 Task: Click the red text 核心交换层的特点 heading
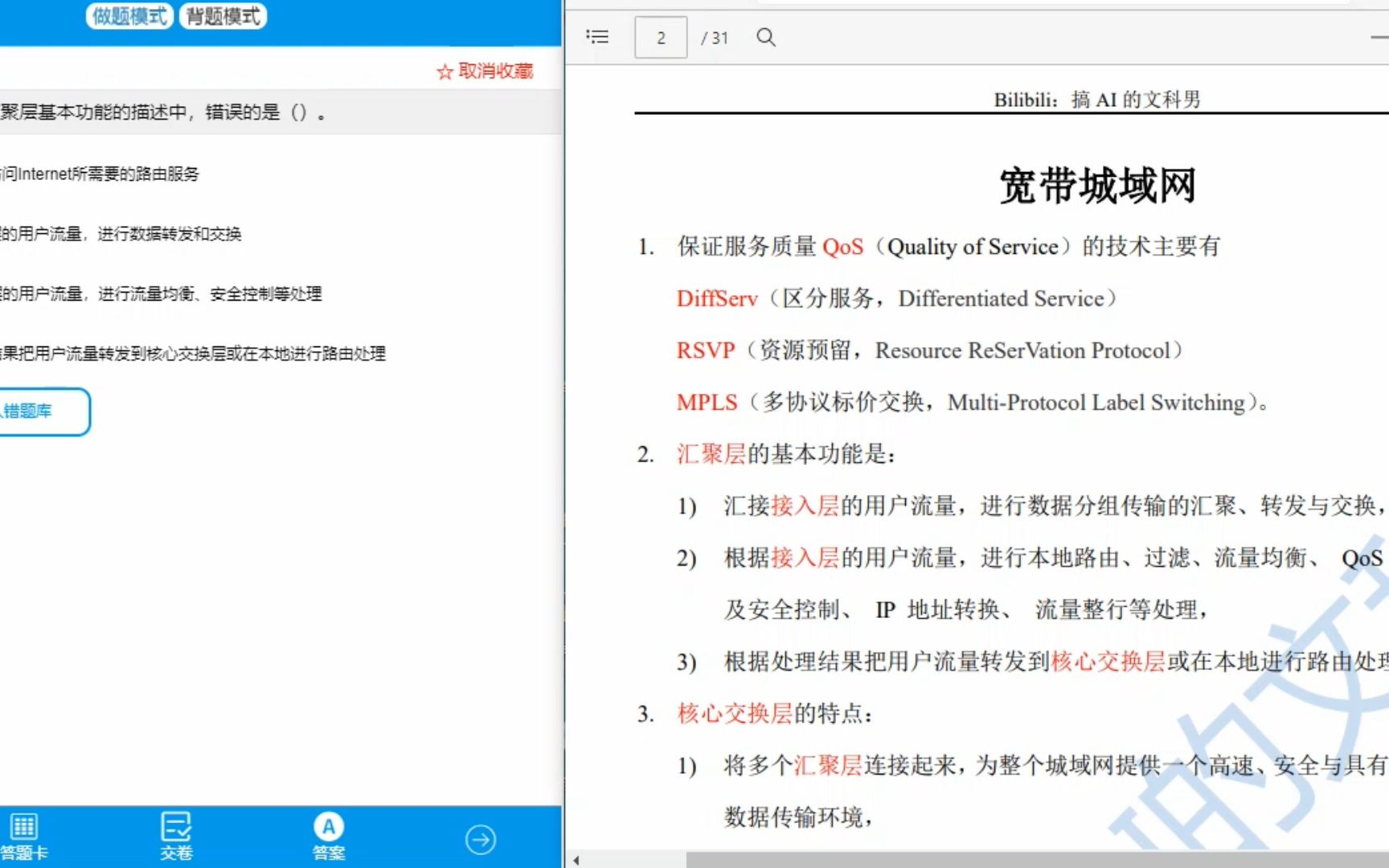pyautogui.click(x=774, y=714)
